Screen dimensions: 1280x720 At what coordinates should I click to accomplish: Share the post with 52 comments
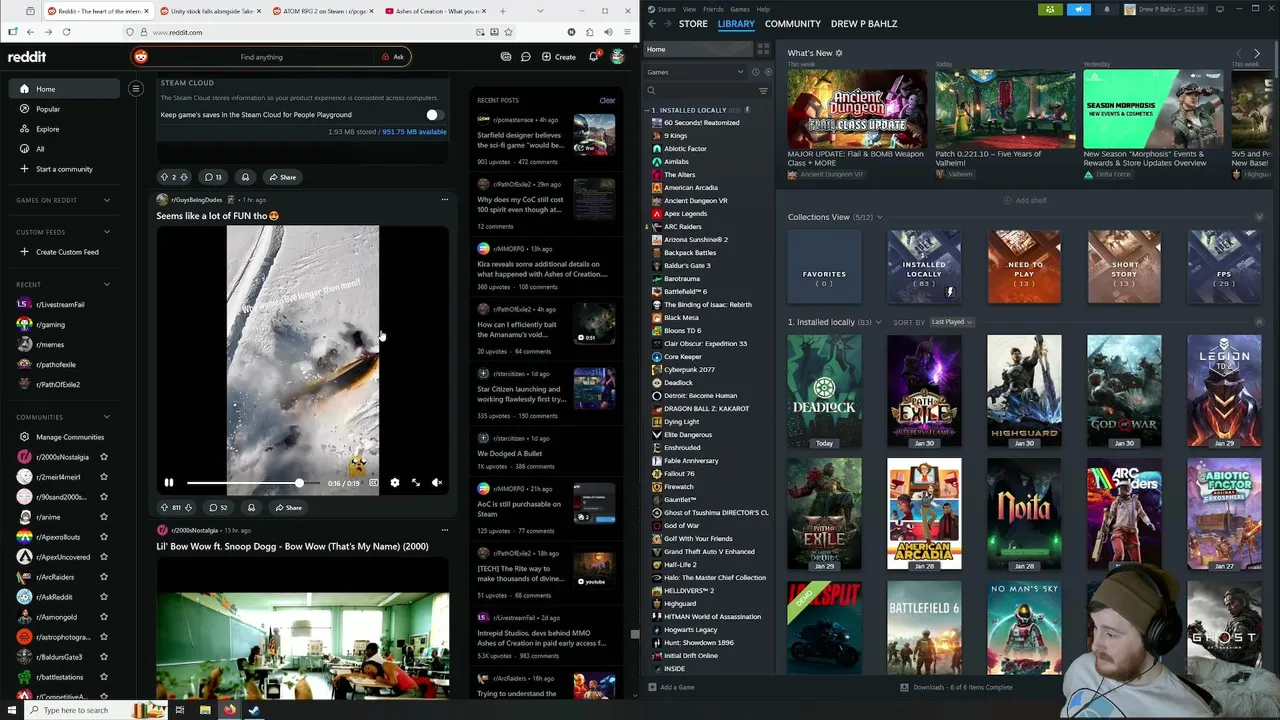[x=287, y=507]
